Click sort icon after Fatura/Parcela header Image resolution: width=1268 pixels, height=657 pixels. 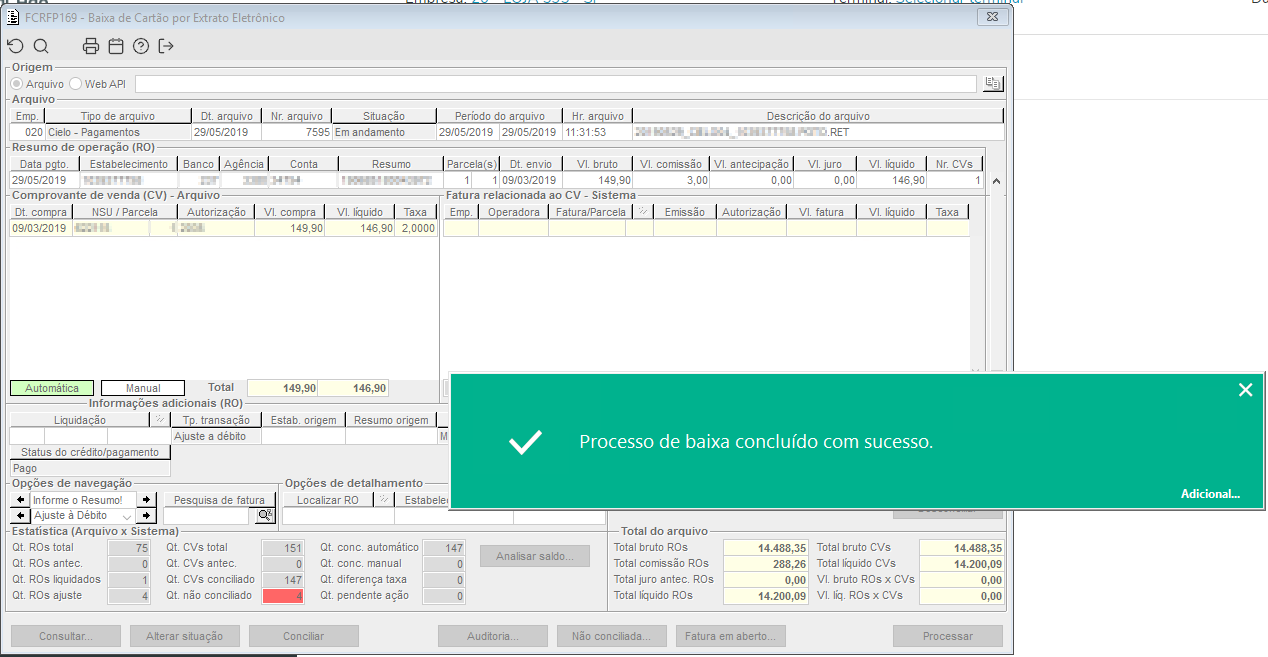point(643,212)
